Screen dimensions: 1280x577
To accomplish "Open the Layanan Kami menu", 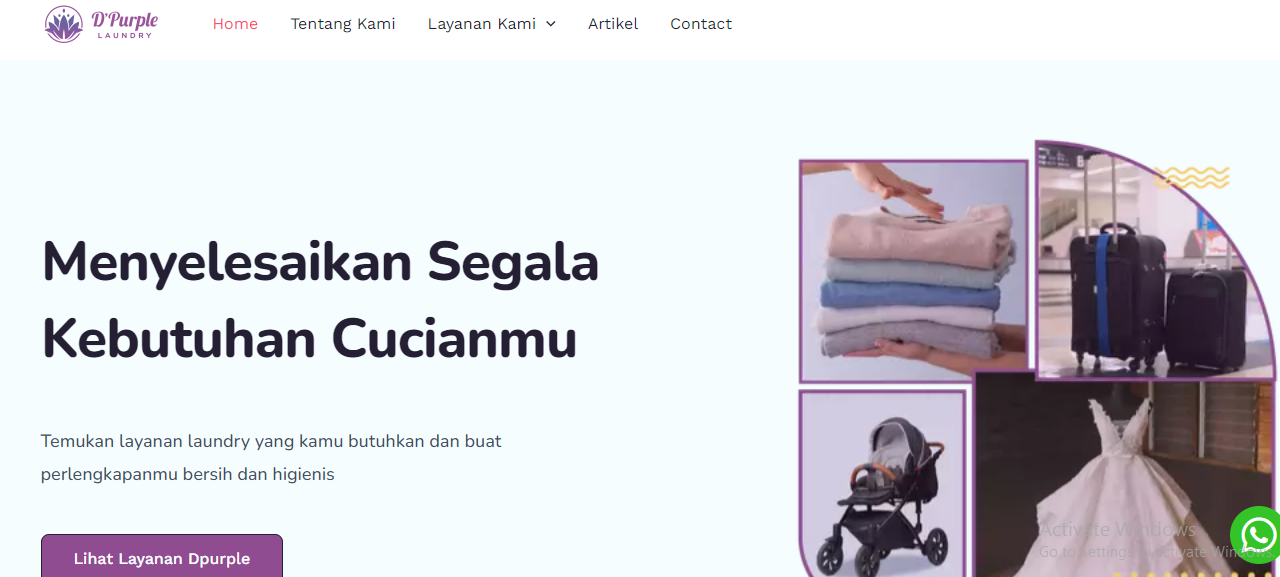I will [482, 24].
